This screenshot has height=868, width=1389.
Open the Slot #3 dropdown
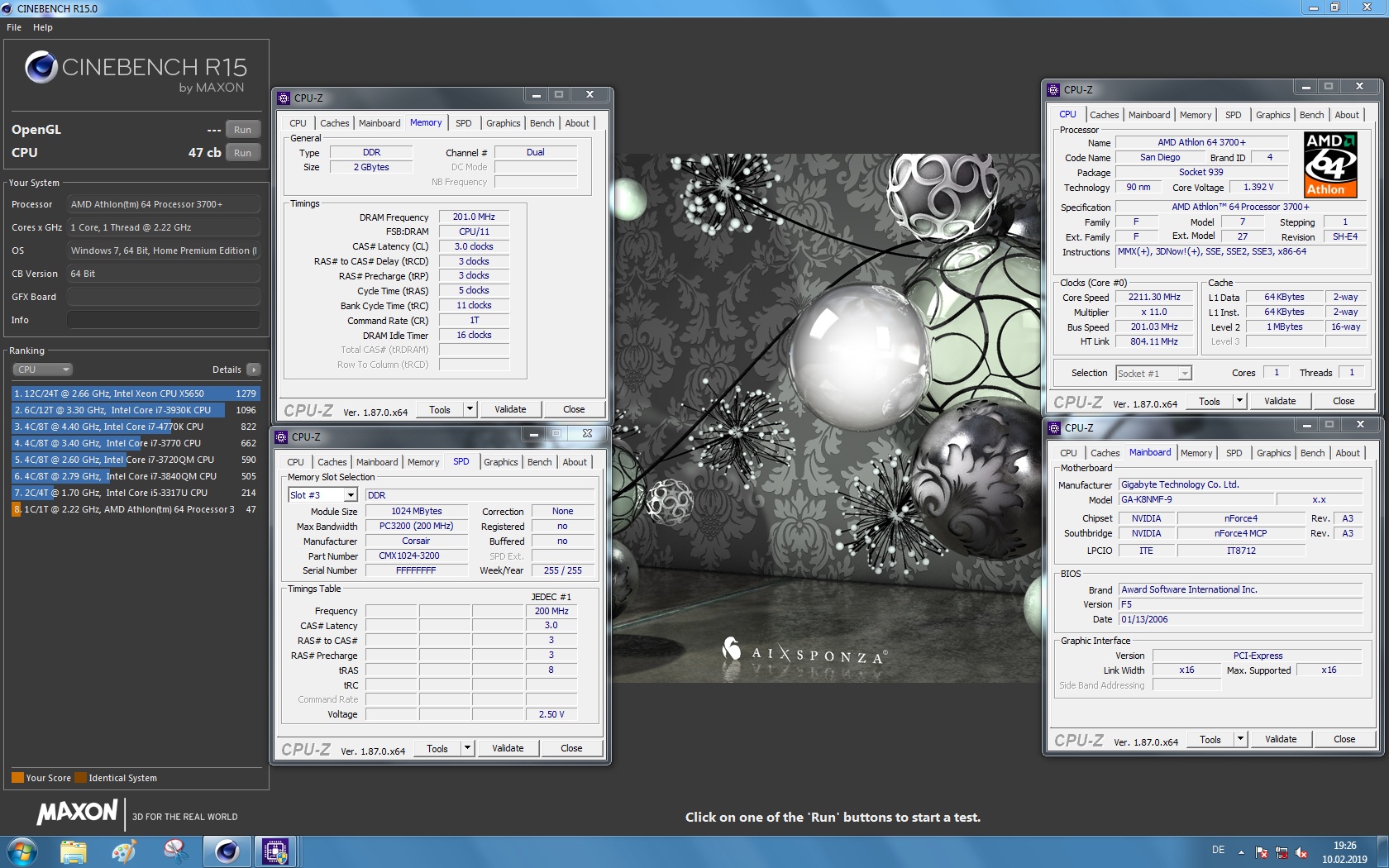pos(351,495)
